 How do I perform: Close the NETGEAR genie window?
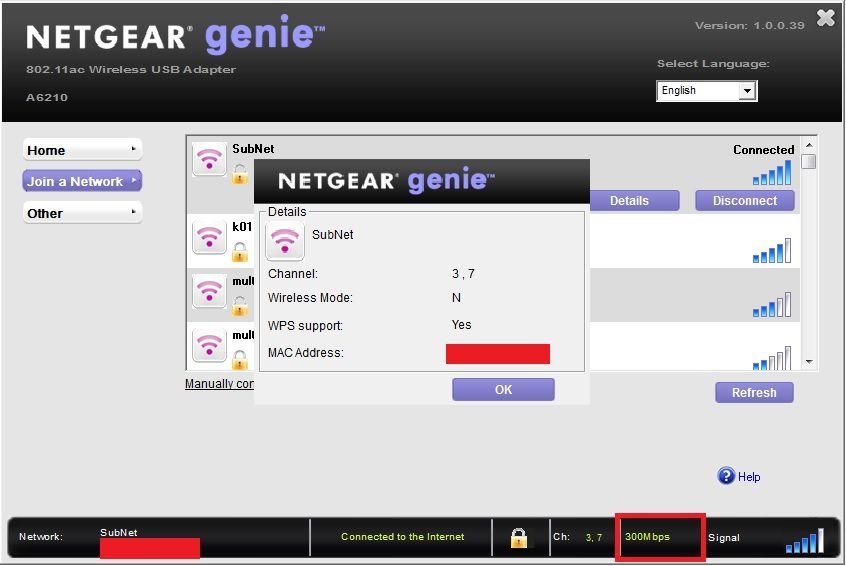(825, 18)
